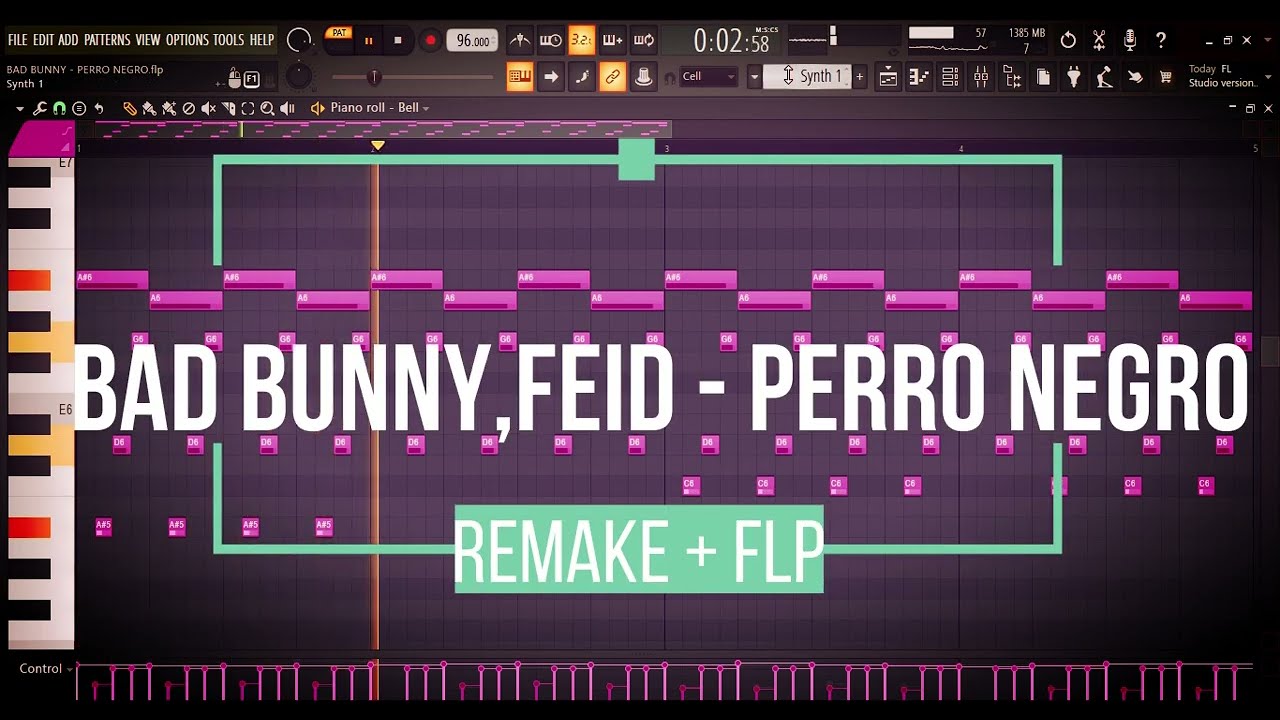The width and height of the screenshot is (1280, 720).
Task: Open the plugin picker icon
Action: pyautogui.click(x=1074, y=77)
